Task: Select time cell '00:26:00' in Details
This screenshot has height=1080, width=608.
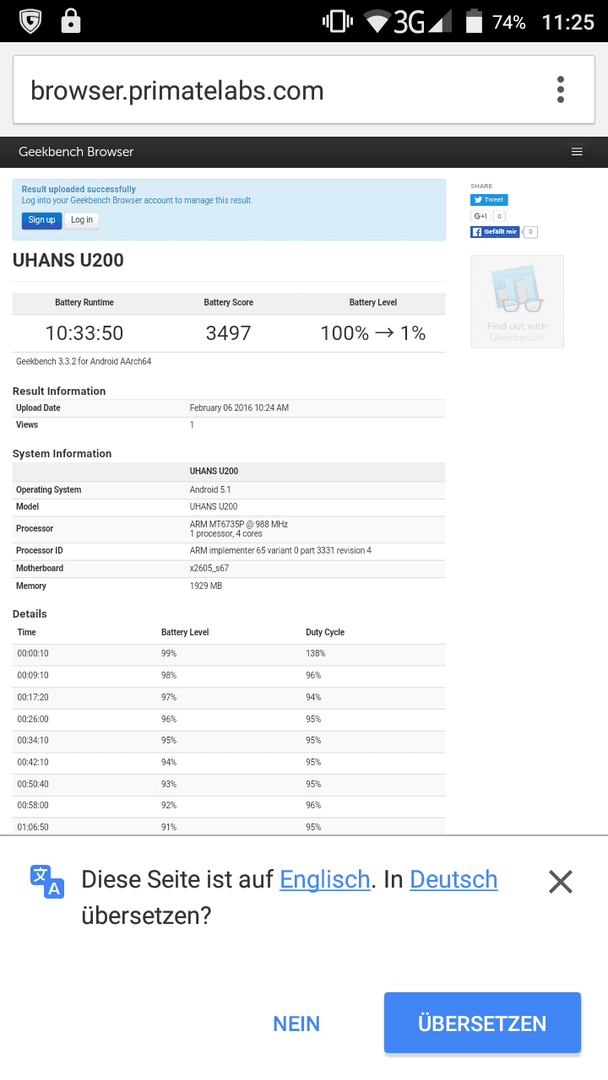Action: pyautogui.click(x=33, y=719)
